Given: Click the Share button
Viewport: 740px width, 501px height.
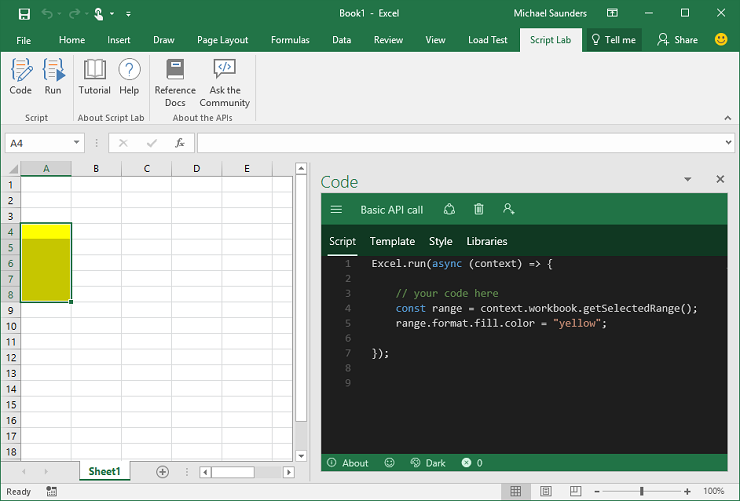Looking at the screenshot, I should tap(677, 40).
